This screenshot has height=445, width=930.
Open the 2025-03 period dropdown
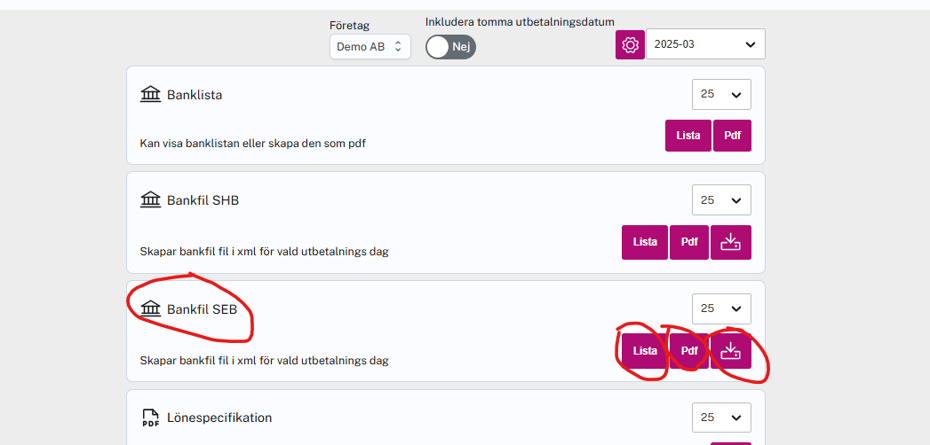tap(705, 44)
